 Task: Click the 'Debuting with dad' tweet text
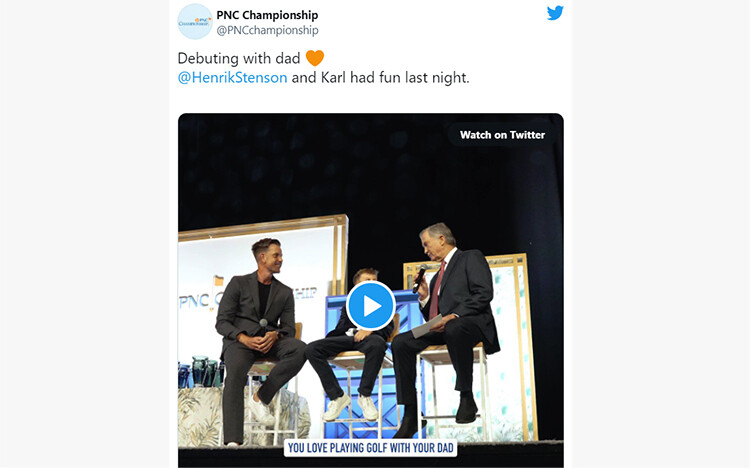239,58
